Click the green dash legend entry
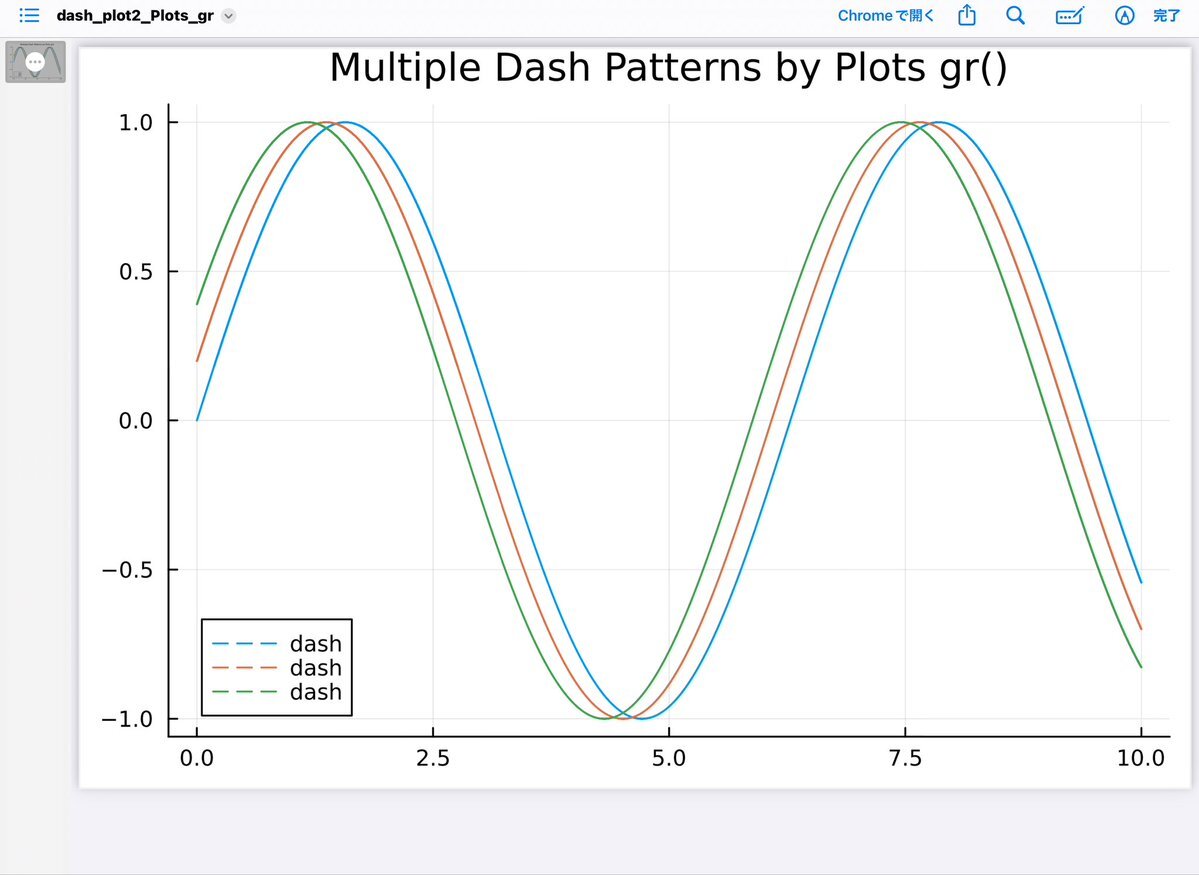The width and height of the screenshot is (1199, 875). pos(277,692)
